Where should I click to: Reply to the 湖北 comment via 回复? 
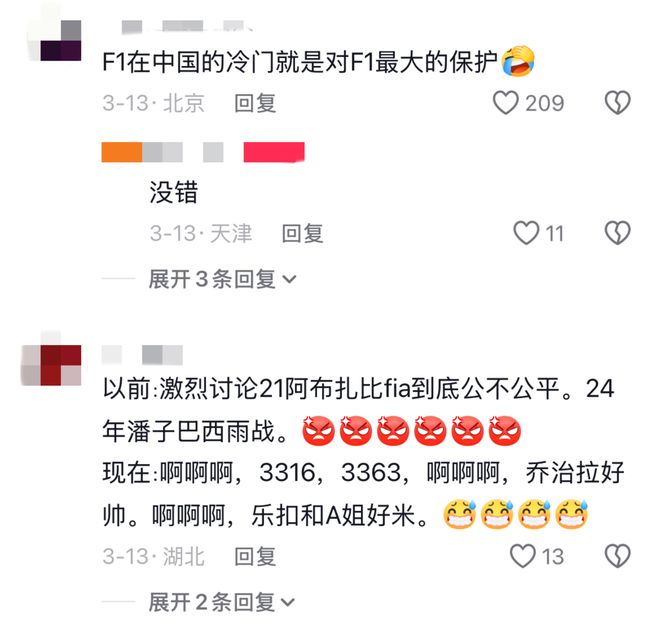pyautogui.click(x=255, y=556)
